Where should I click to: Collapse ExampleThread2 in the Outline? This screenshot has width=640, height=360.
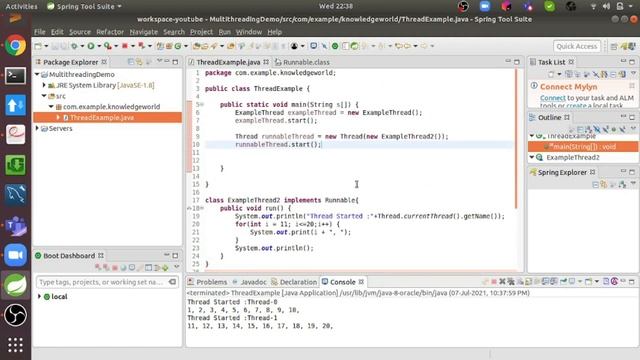pos(532,157)
